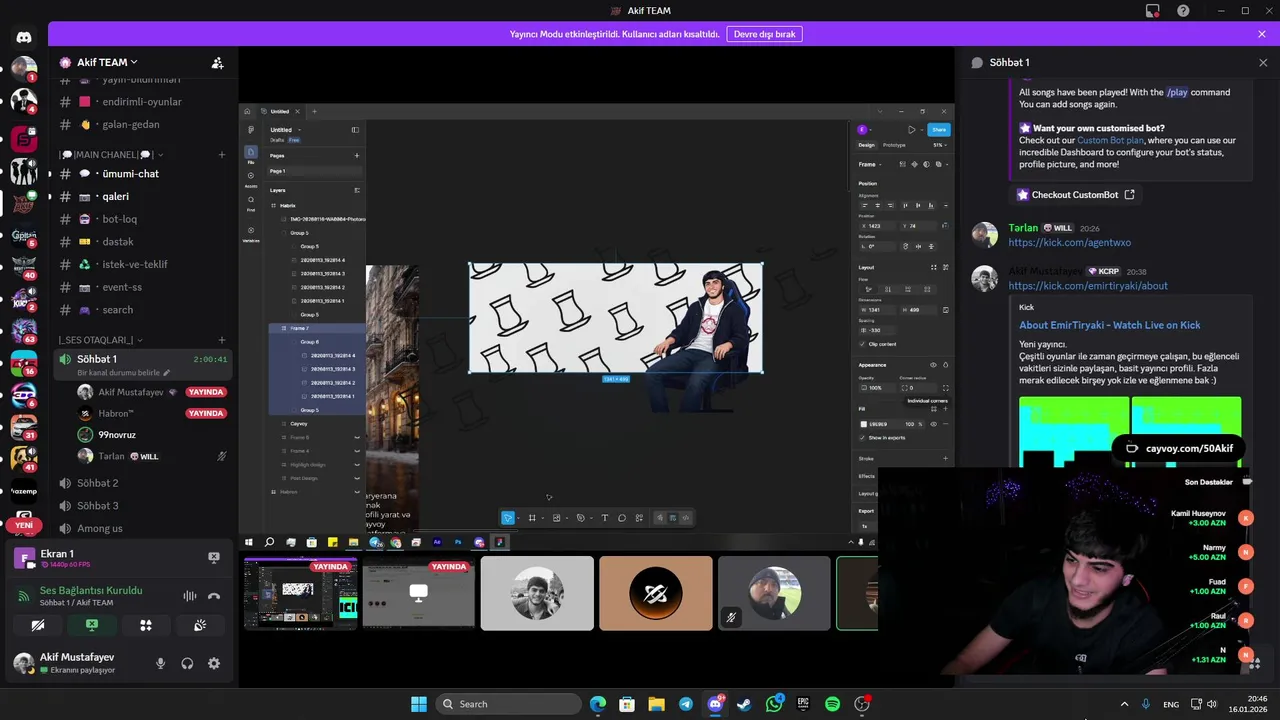
Task: Disconnect from the voice channel
Action: (213, 596)
